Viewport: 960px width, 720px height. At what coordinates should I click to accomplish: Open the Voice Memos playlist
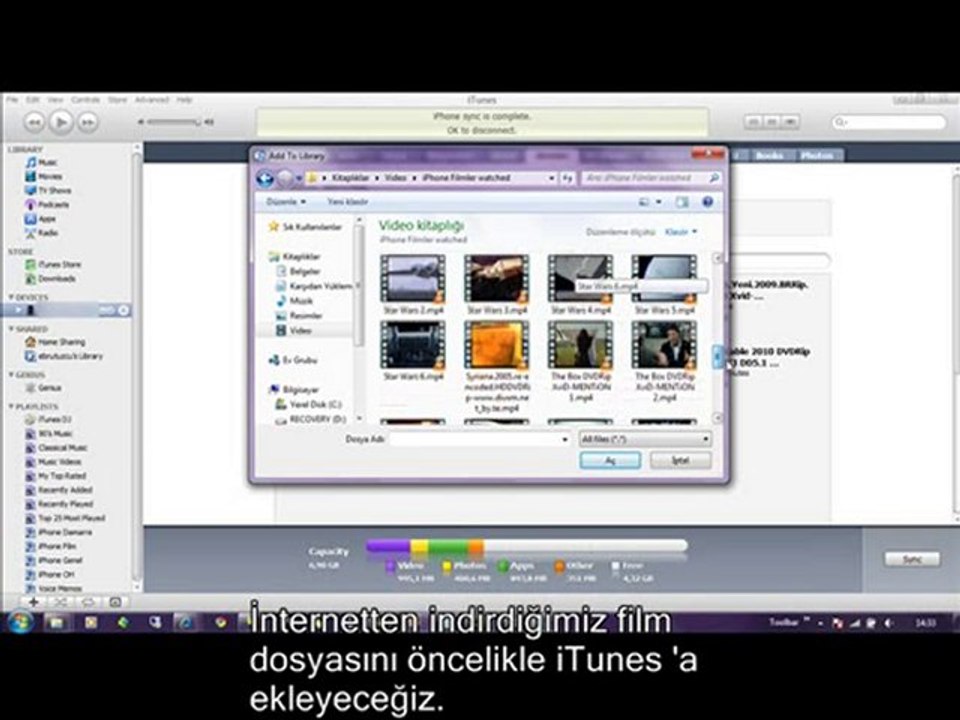pyautogui.click(x=53, y=588)
